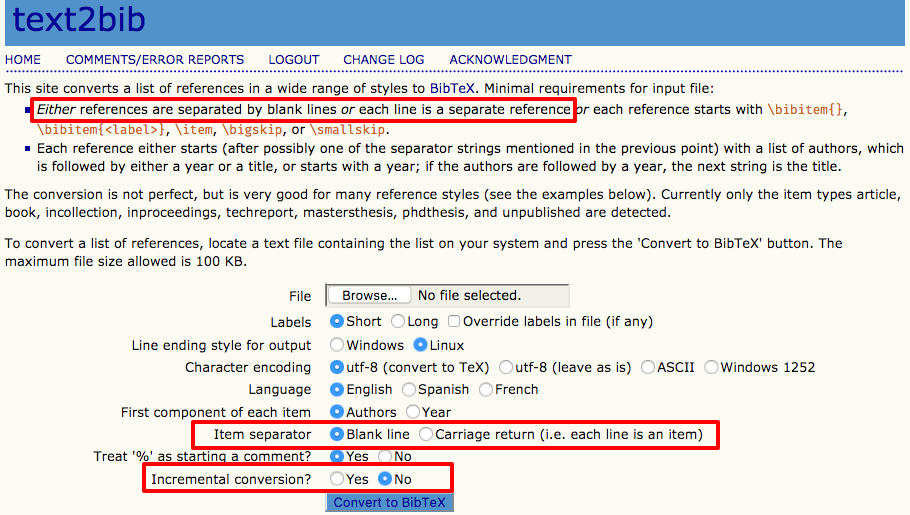Enable incremental conversion with Yes
Viewport: 910px width, 515px height.
pyautogui.click(x=337, y=479)
